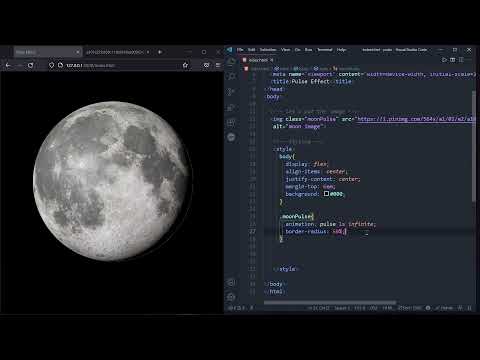Click the round activity bar icon below Extensions
Viewport: 480px width, 360px height.
(231, 137)
